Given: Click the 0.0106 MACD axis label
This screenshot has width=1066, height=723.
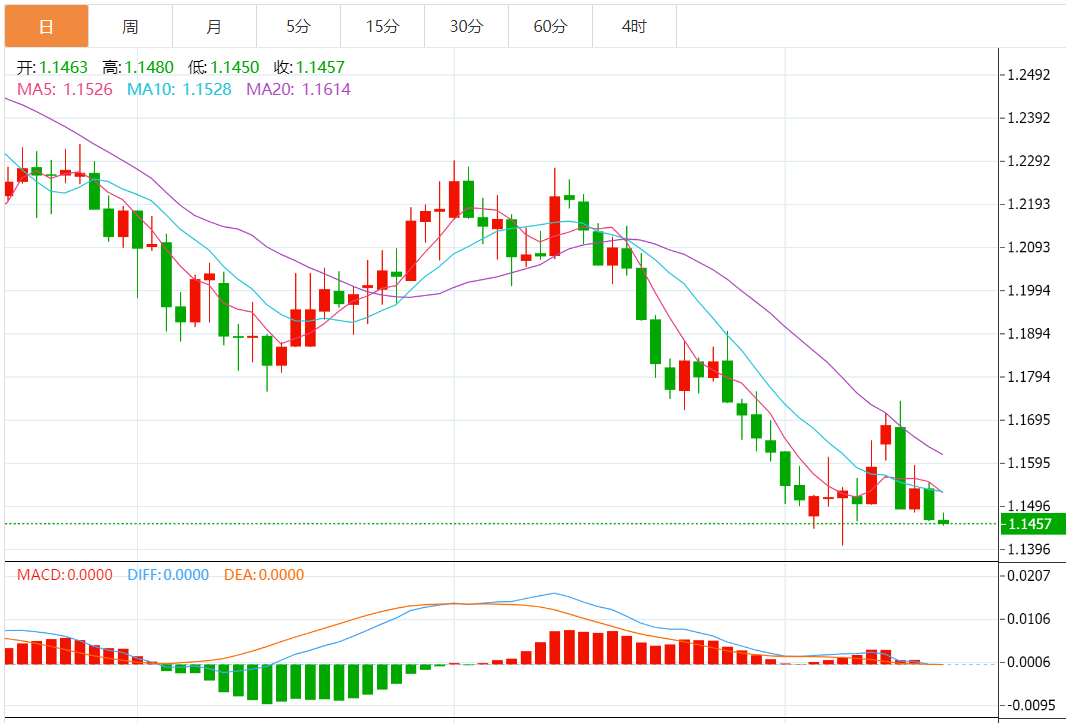Looking at the screenshot, I should tap(1030, 619).
